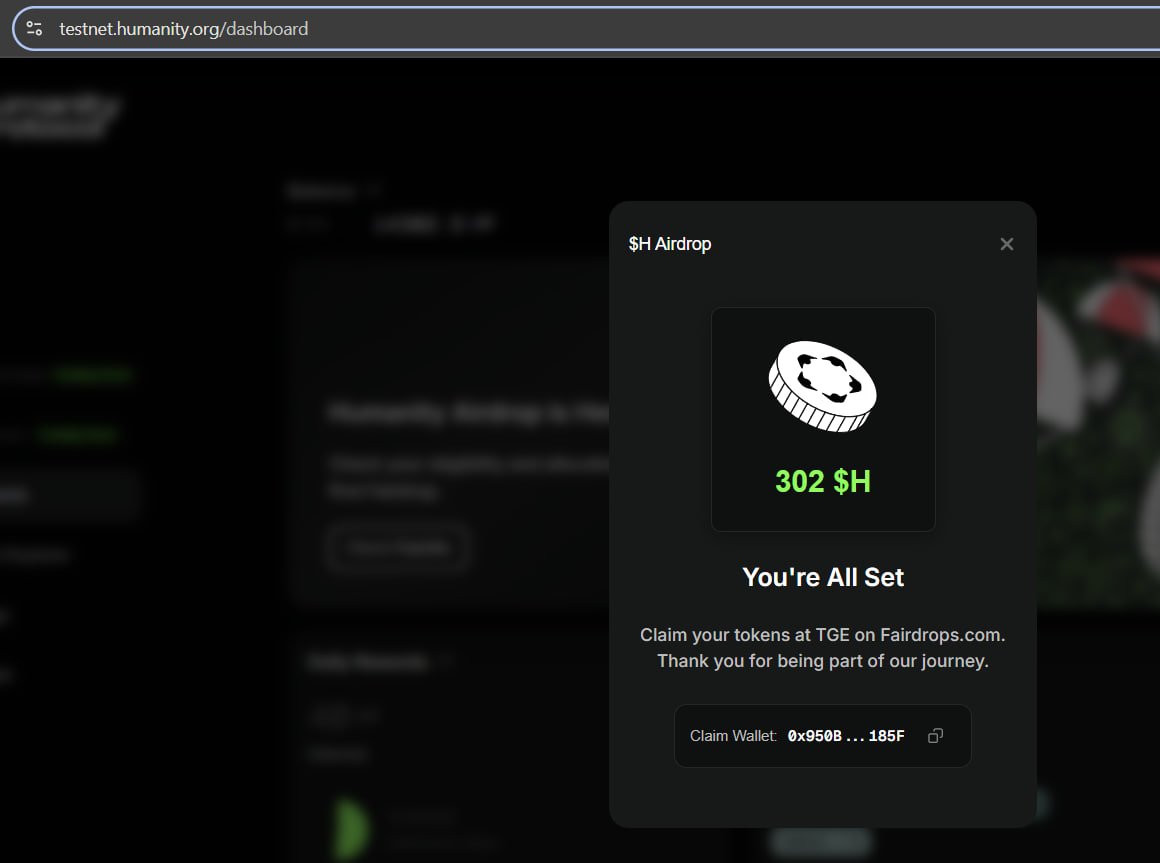Open site information icon in address bar

(34, 29)
